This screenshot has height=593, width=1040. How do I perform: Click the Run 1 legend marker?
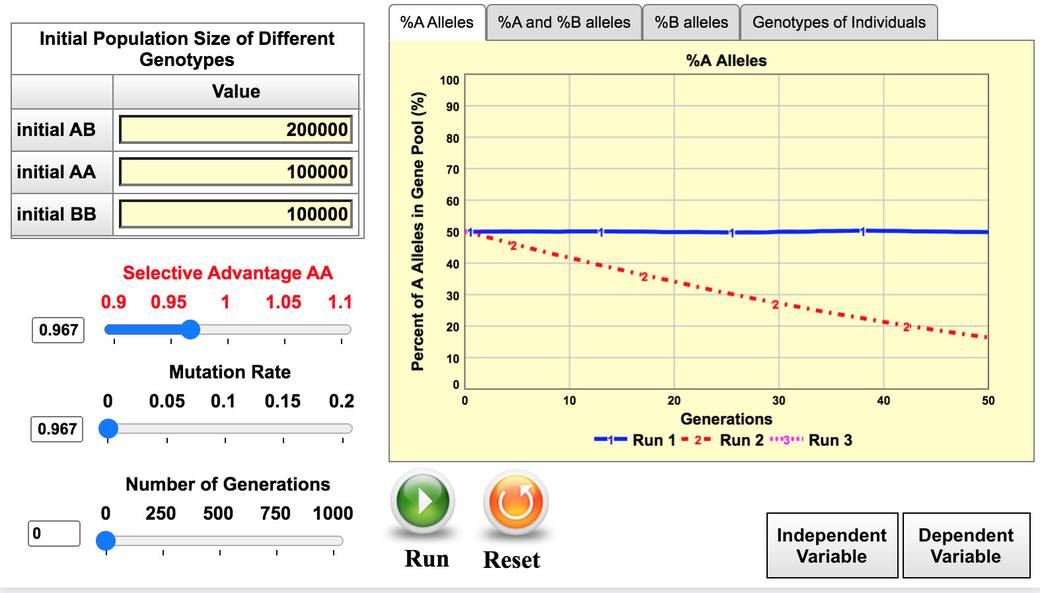(x=610, y=440)
